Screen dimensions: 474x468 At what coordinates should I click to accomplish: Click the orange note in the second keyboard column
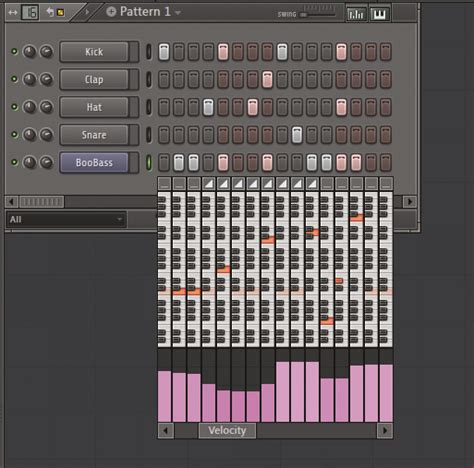(x=179, y=292)
